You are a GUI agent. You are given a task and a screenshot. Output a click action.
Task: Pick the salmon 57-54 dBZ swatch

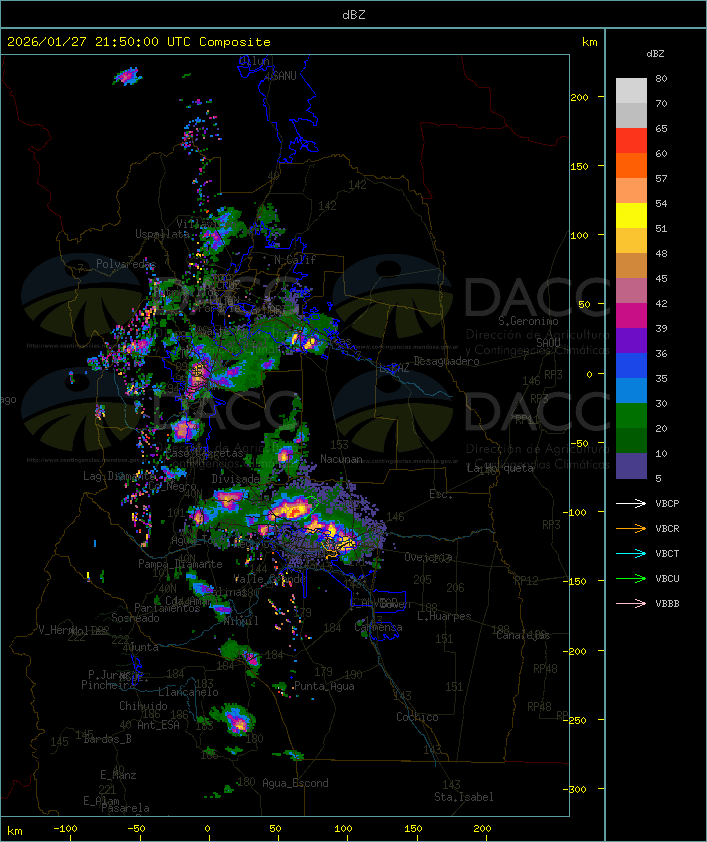pyautogui.click(x=631, y=191)
